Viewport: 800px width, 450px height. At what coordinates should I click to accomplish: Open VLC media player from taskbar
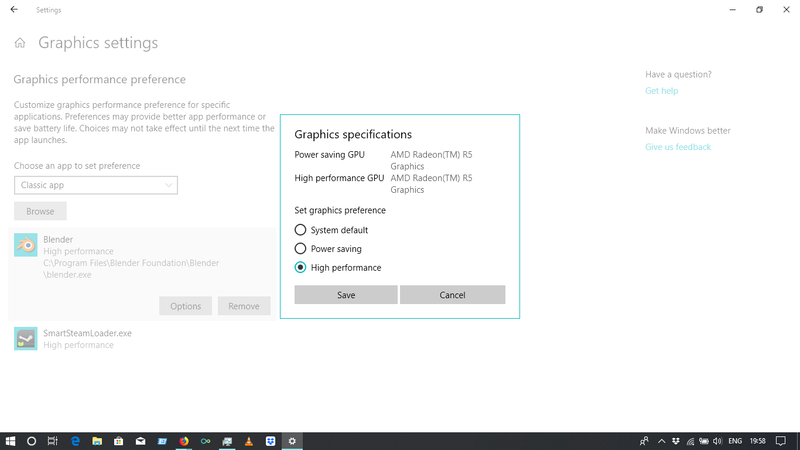(249, 441)
